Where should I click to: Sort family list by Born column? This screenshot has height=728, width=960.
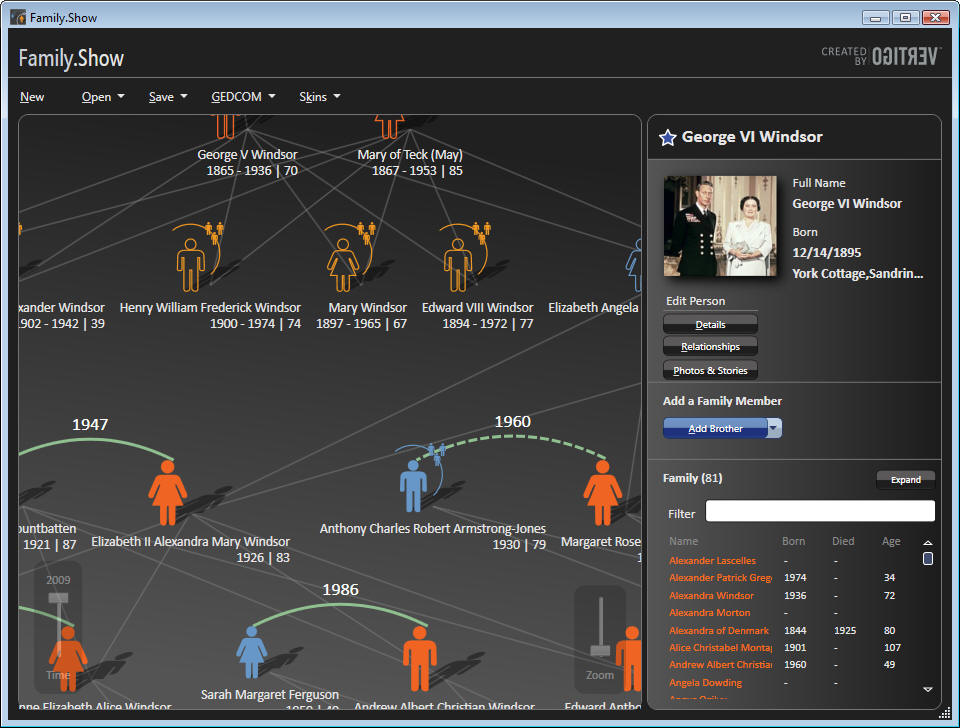(793, 541)
